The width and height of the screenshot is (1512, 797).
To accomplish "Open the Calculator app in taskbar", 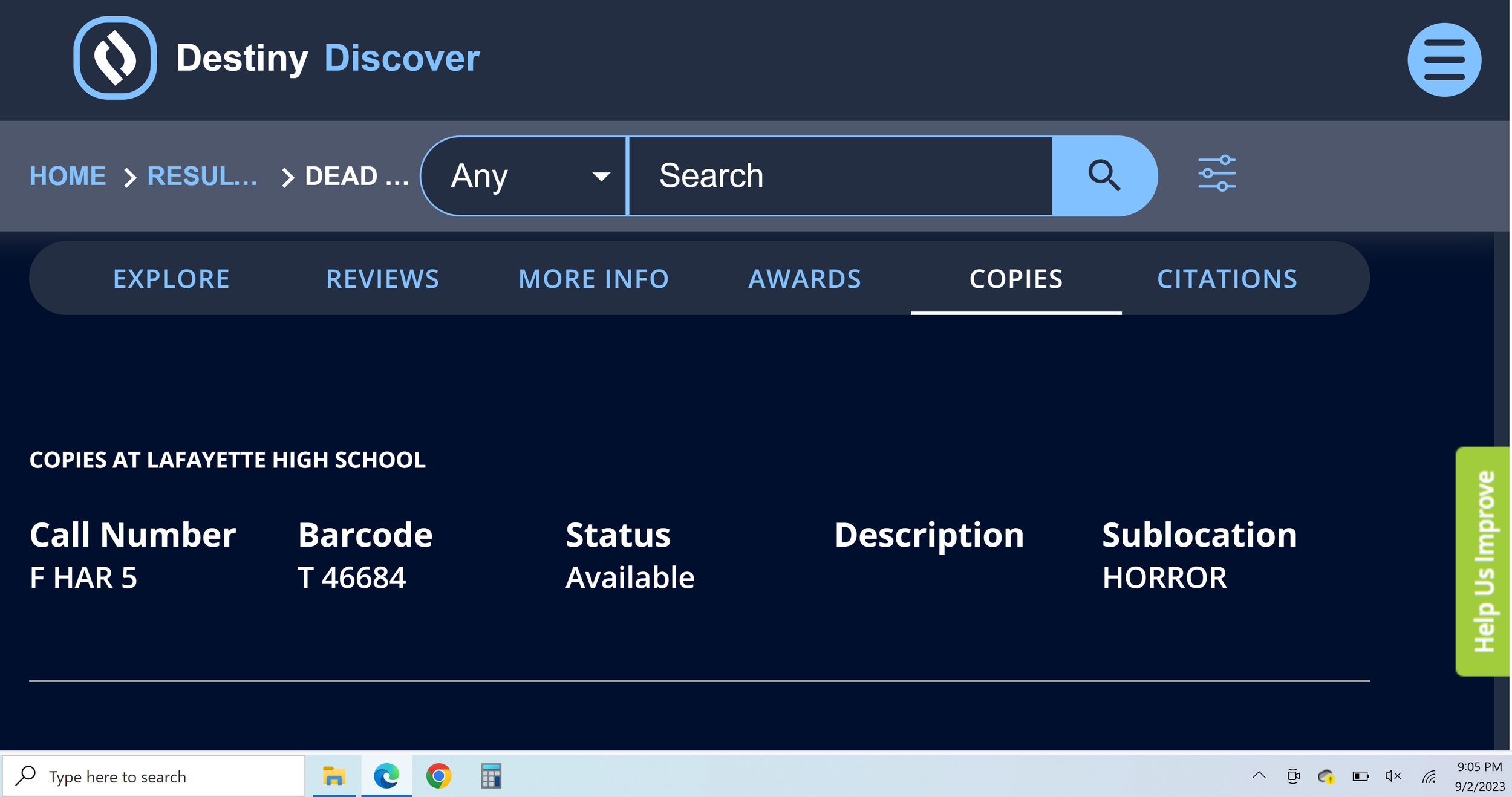I will 491,776.
